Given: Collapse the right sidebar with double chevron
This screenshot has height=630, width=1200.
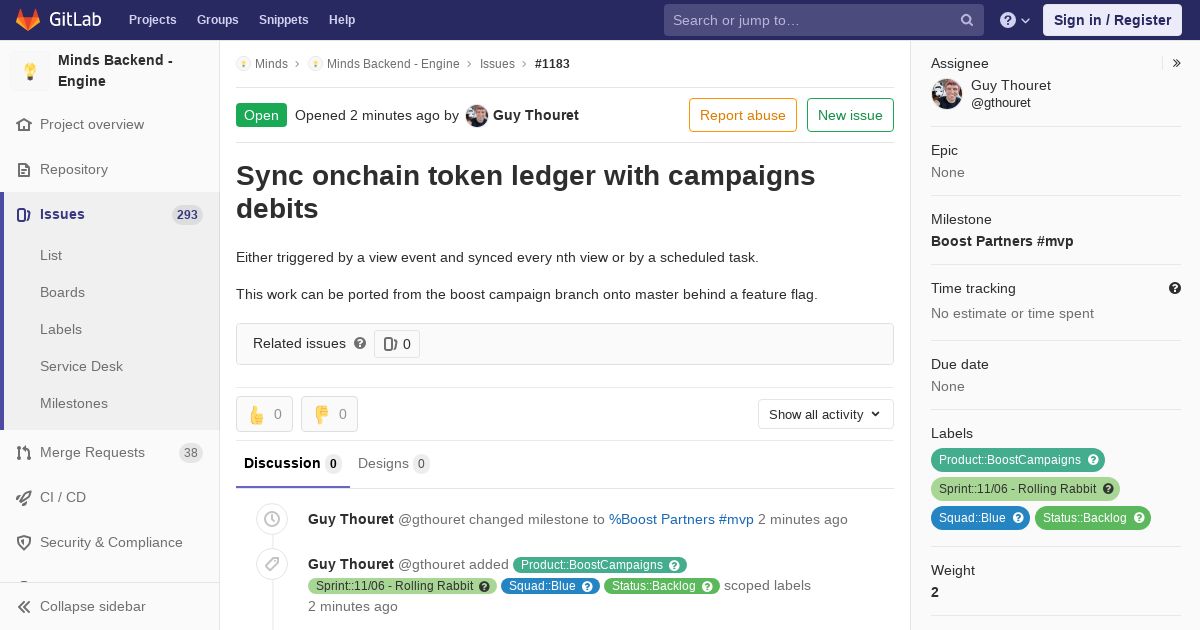Looking at the screenshot, I should pos(1177,63).
